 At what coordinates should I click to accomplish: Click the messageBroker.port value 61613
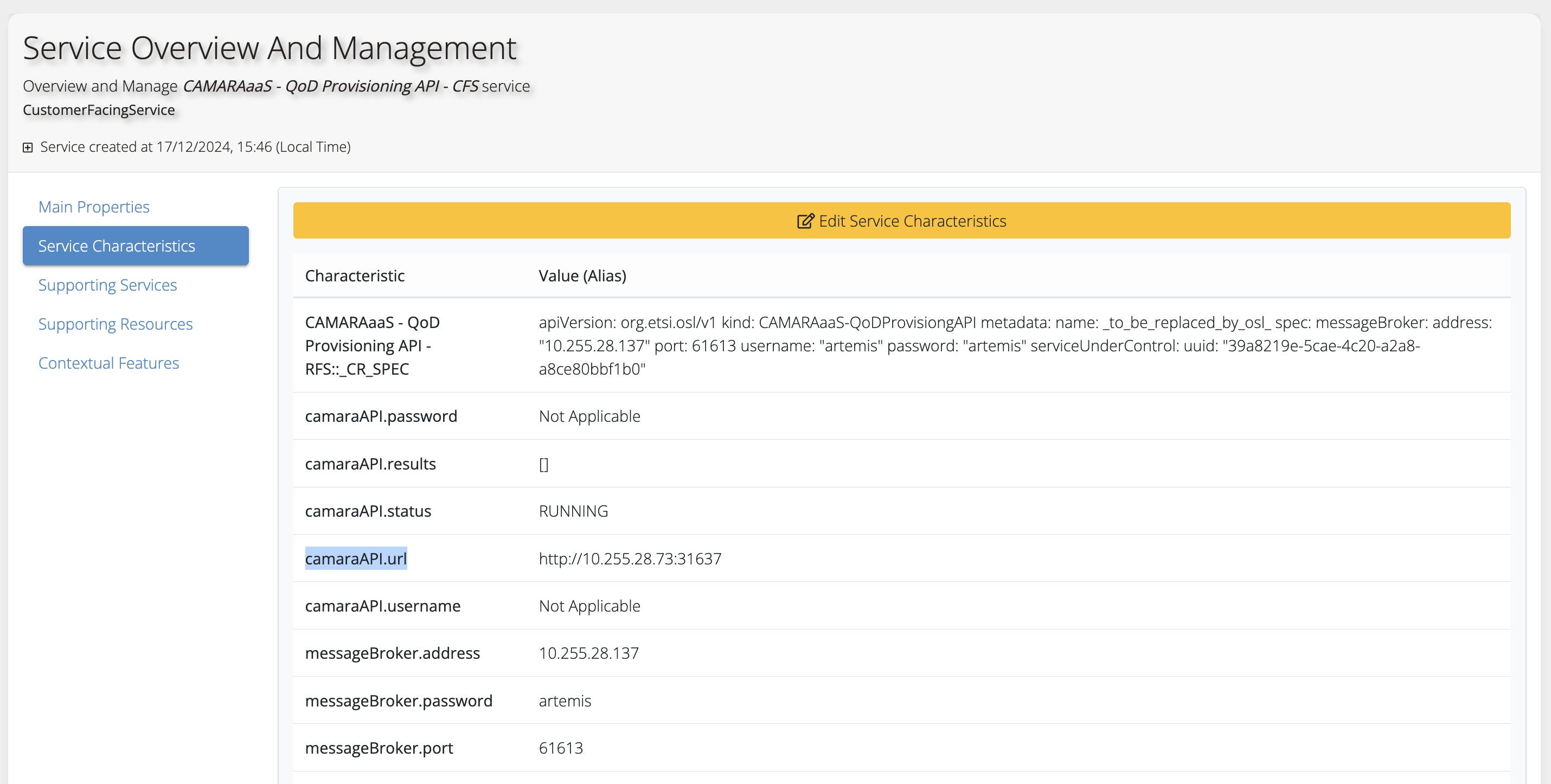(561, 748)
